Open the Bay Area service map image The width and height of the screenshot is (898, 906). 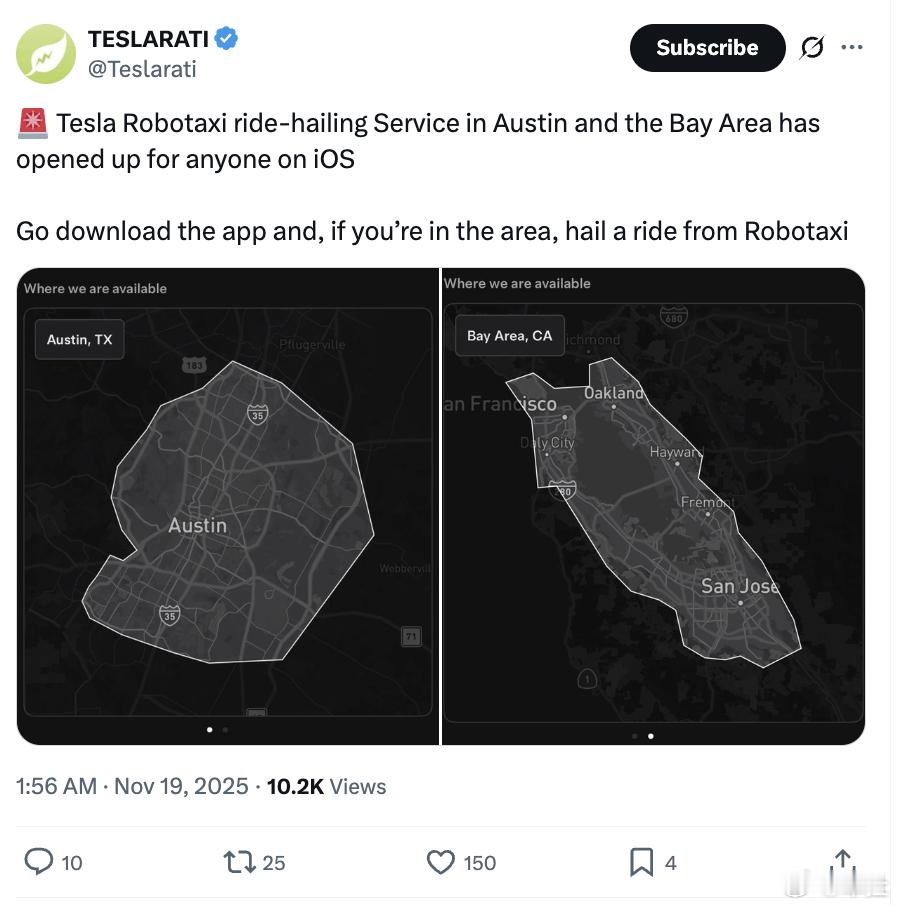coord(654,506)
